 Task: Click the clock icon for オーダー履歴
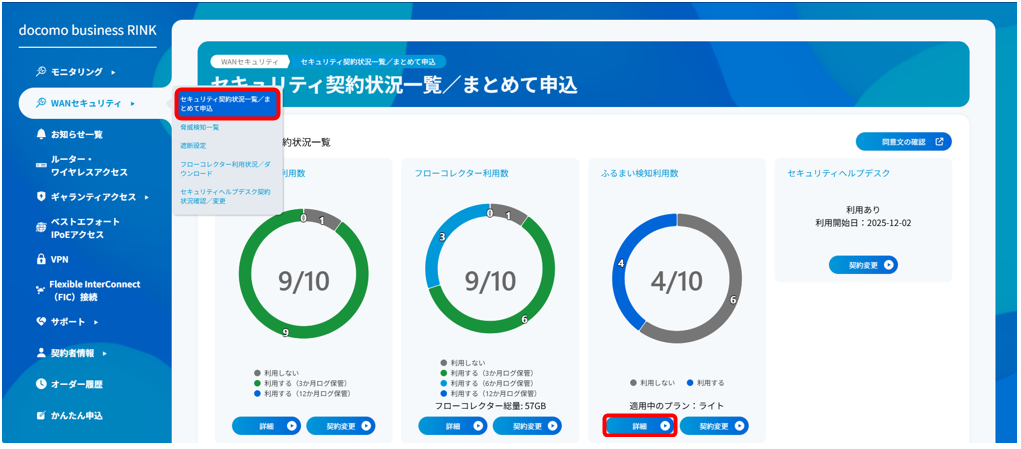click(x=41, y=384)
